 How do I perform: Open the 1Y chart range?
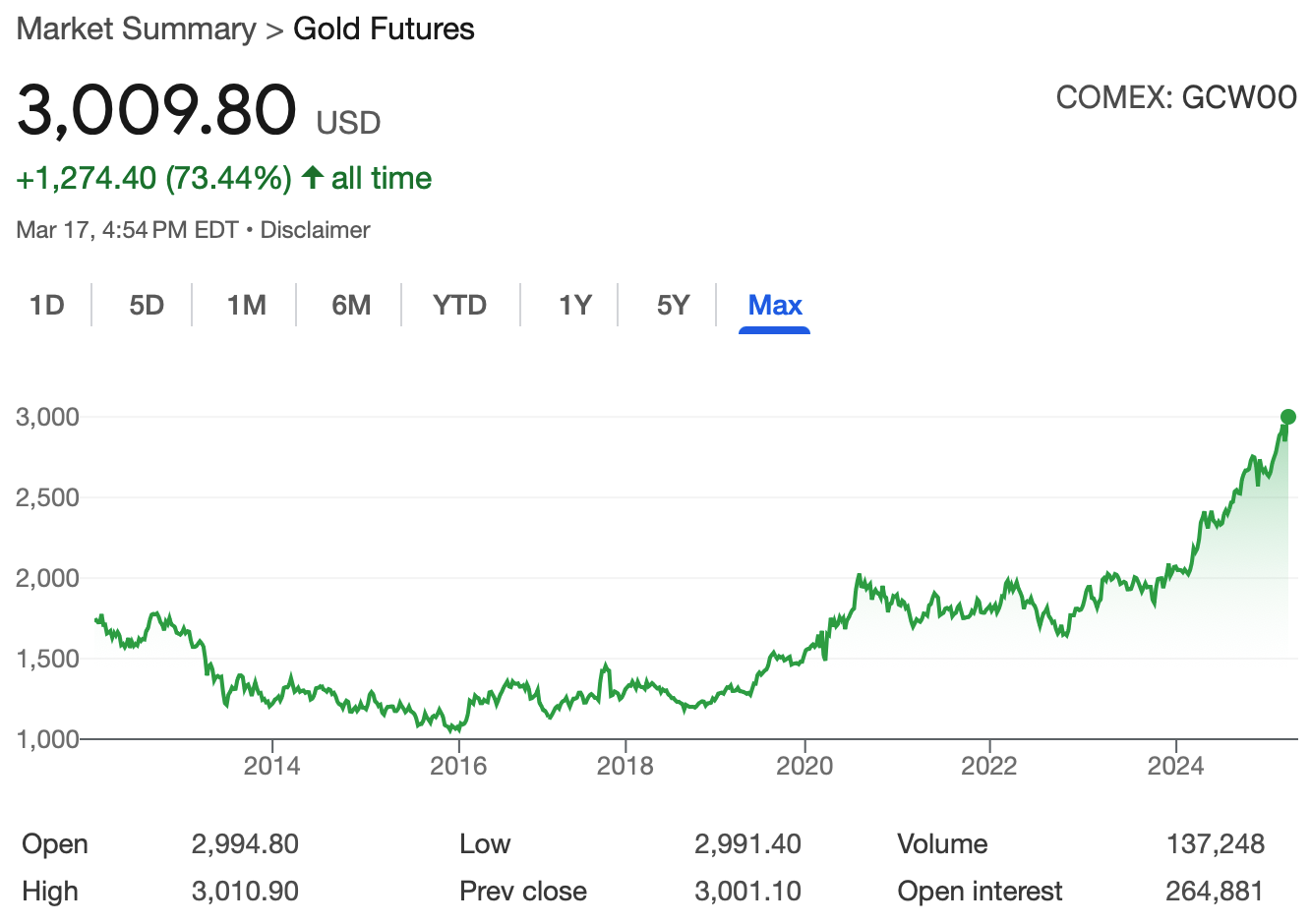pyautogui.click(x=574, y=306)
